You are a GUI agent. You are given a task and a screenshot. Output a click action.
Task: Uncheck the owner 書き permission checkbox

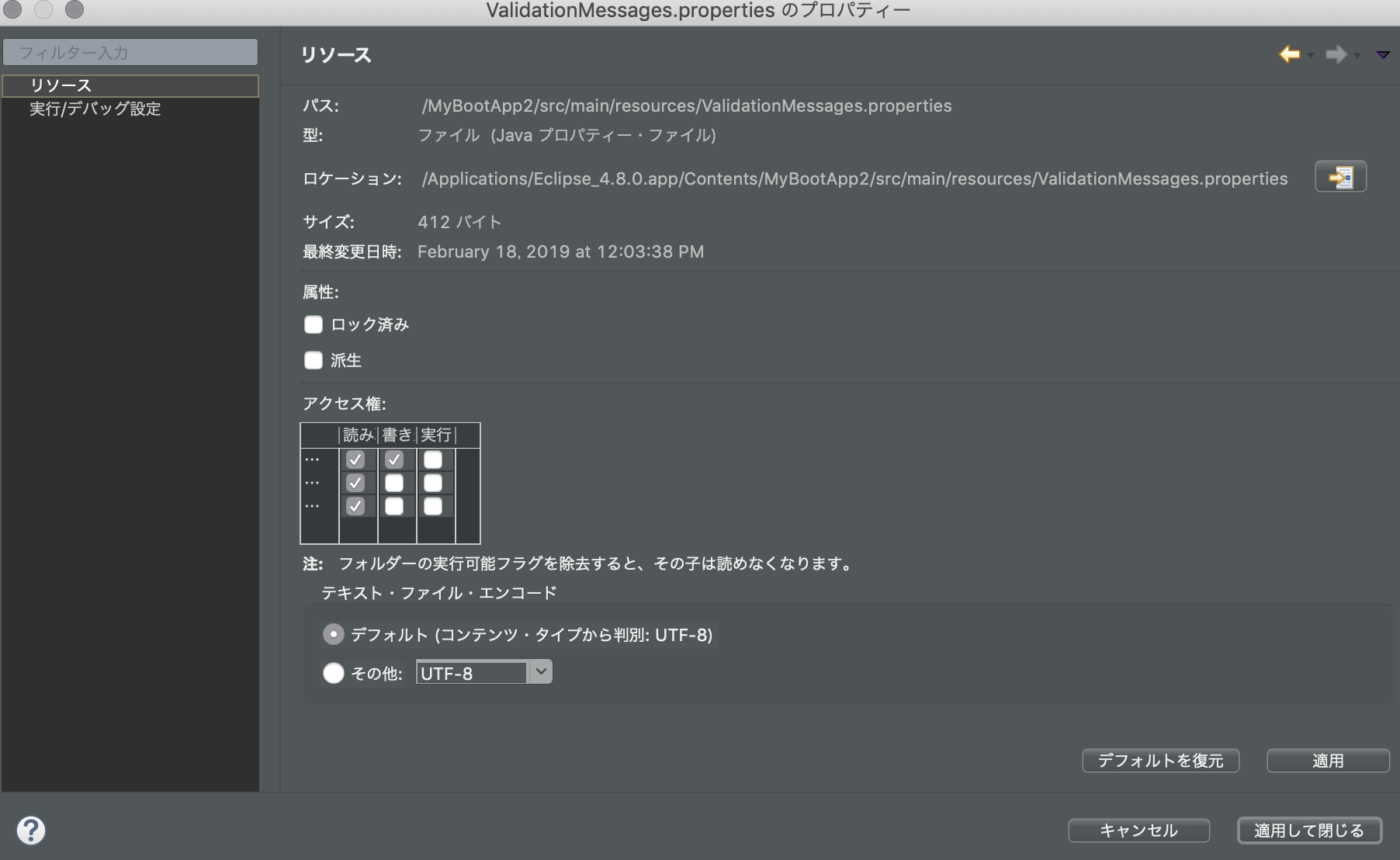[395, 459]
